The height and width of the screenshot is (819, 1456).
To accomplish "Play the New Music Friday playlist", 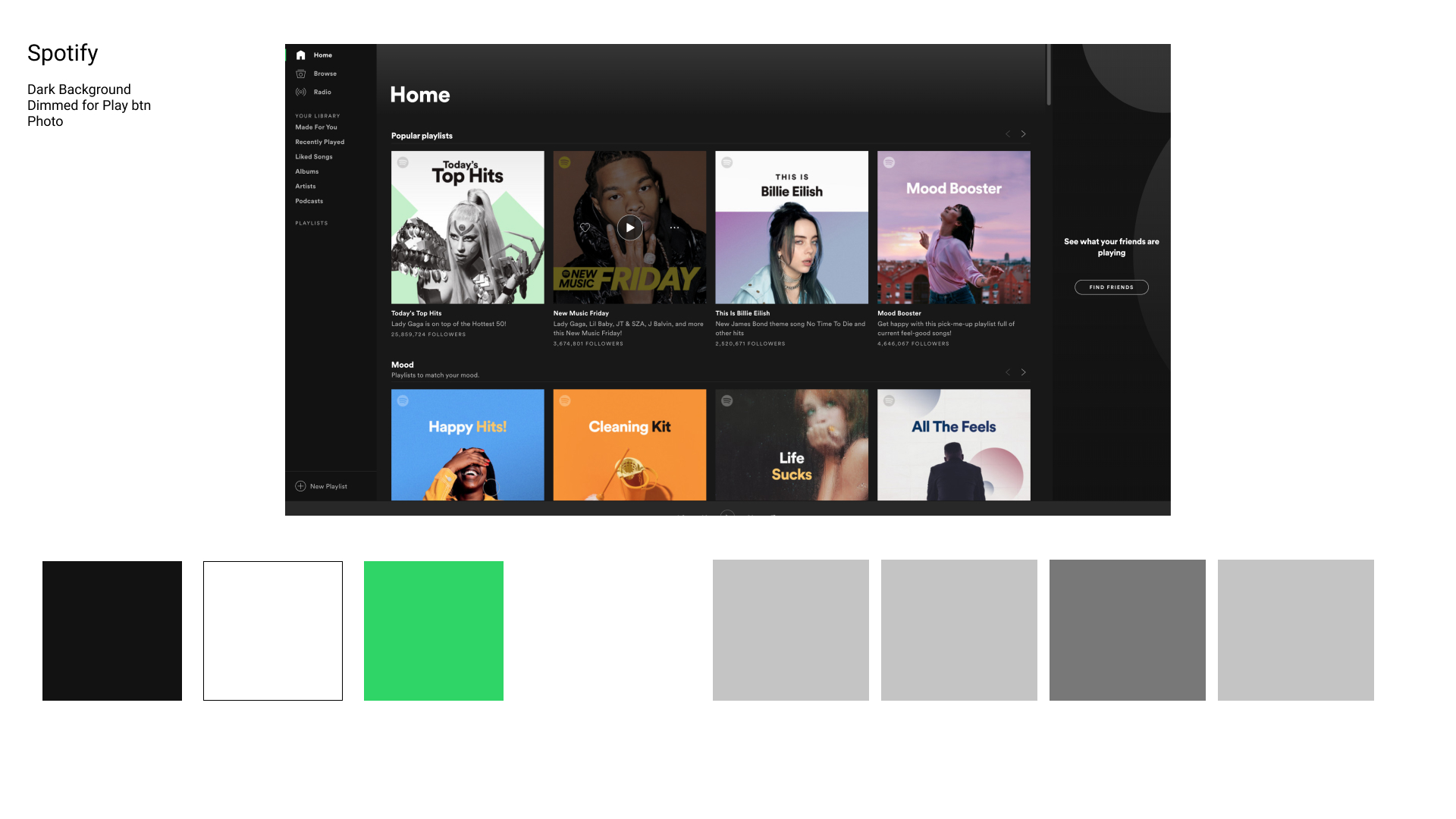I will pos(629,227).
